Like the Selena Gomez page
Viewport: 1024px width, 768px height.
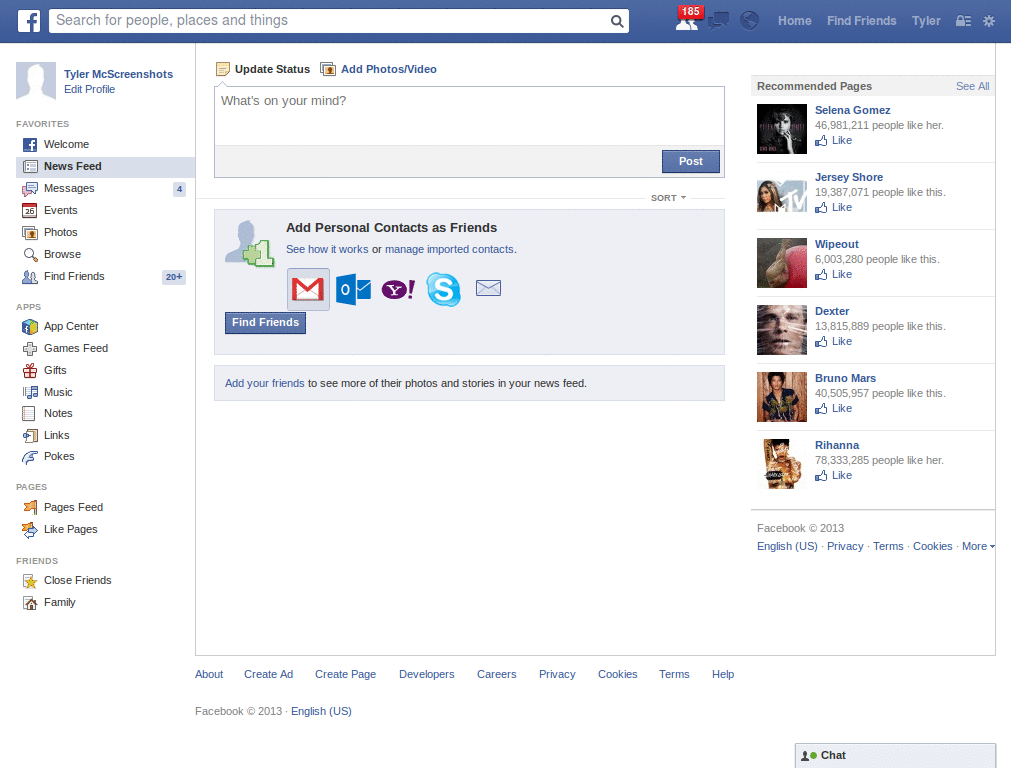point(833,140)
